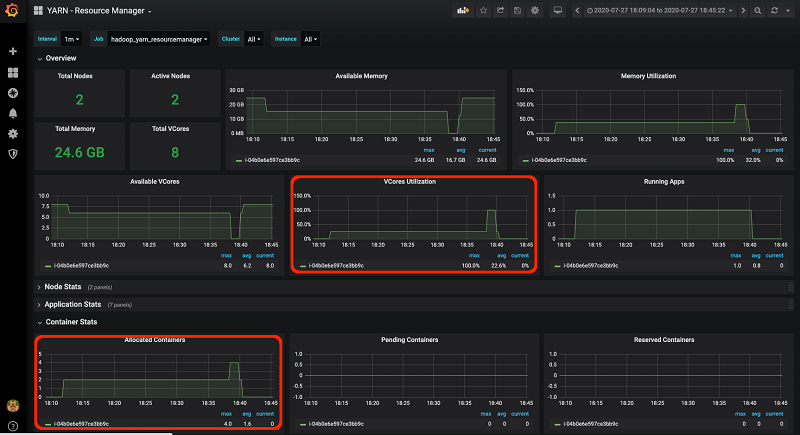Click the 24.6 GB Total Memory value
The width and height of the screenshot is (800, 435).
tap(80, 152)
